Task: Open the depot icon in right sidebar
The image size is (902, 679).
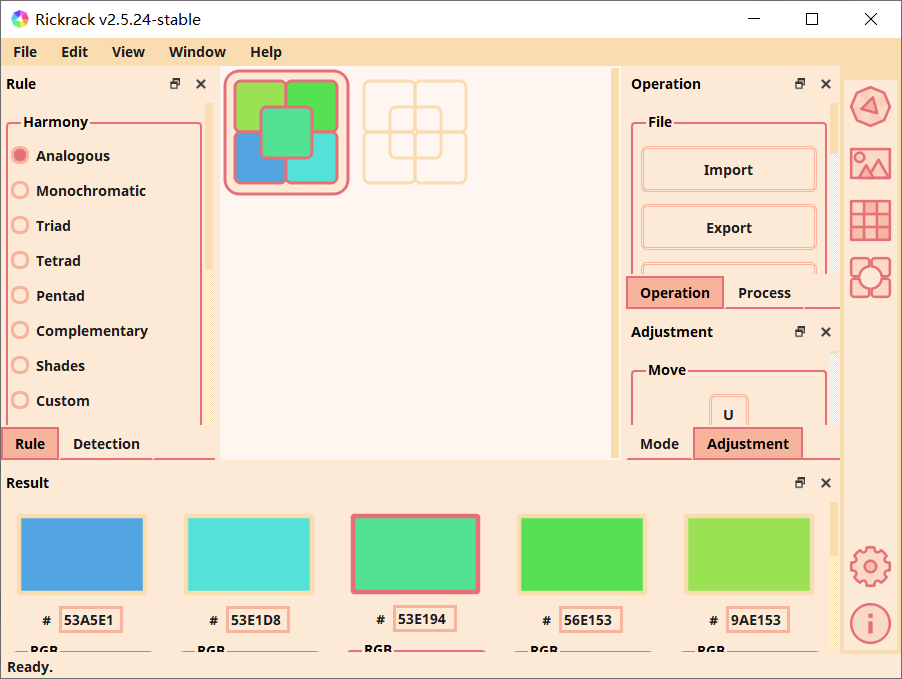Action: point(870,277)
